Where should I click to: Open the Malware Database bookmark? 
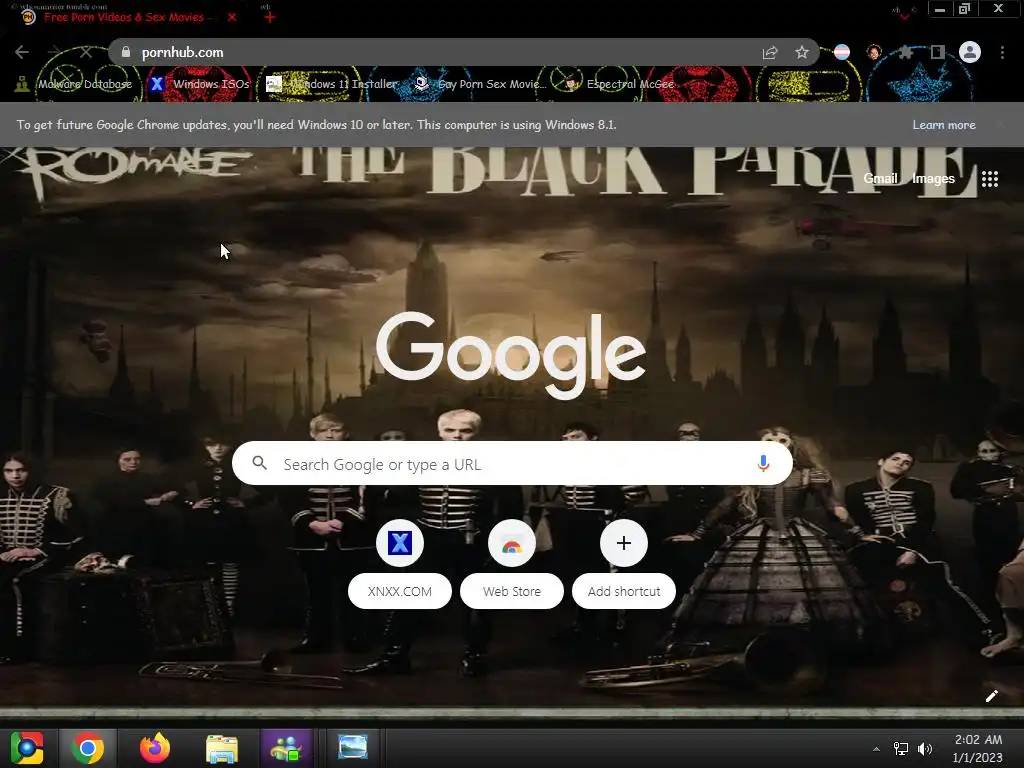tap(74, 84)
